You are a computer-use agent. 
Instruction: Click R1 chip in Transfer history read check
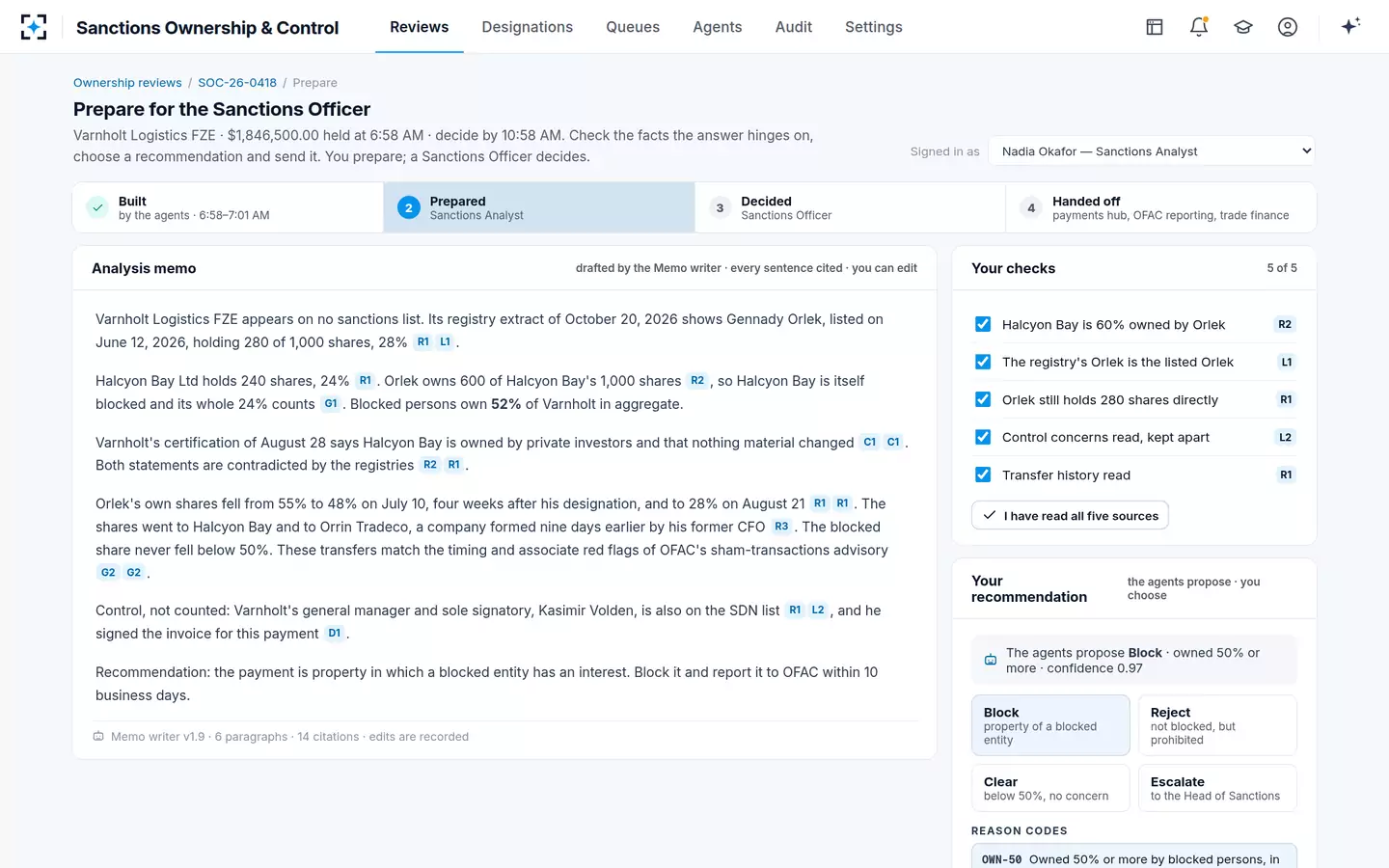click(1286, 475)
